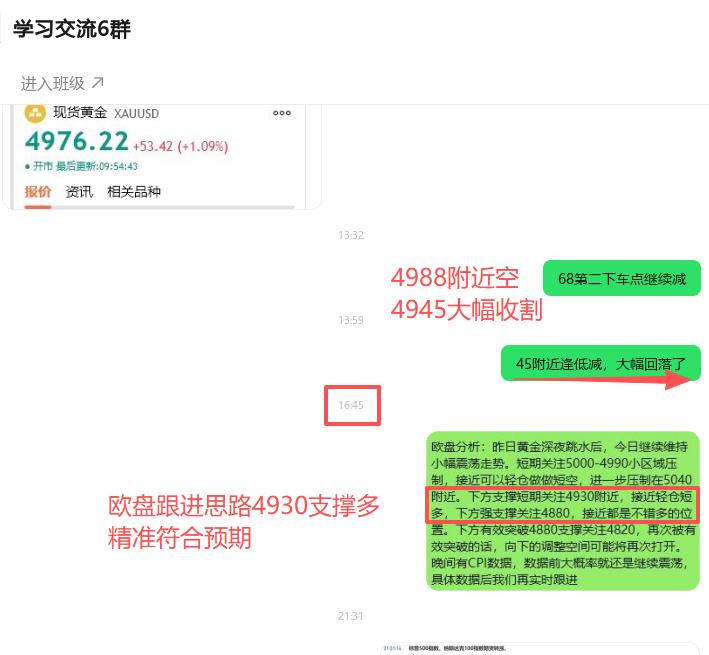709x655 pixels.
Task: Switch to the 资讯 tab
Action: [79, 192]
